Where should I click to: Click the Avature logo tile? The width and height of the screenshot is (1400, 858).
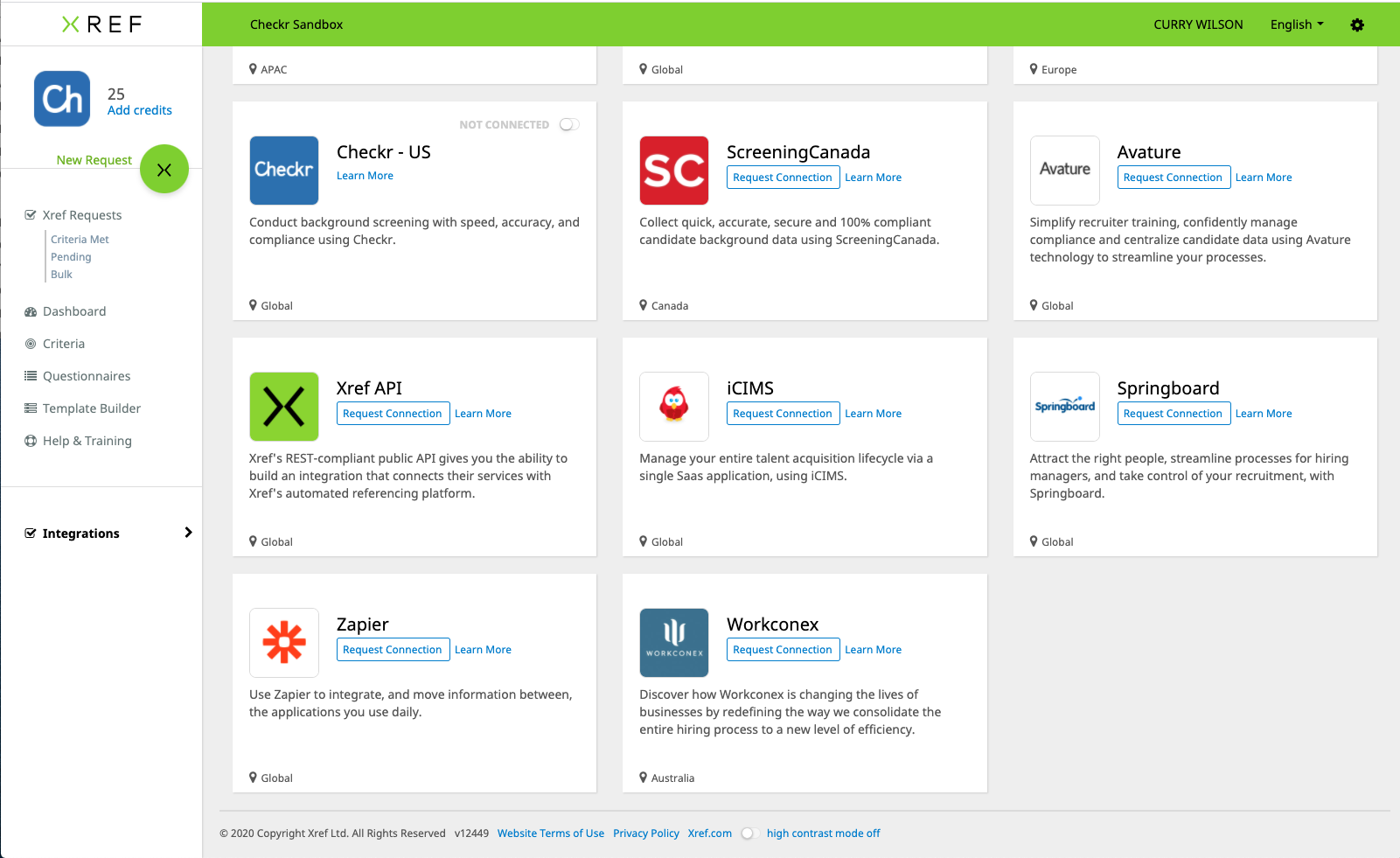(1065, 171)
